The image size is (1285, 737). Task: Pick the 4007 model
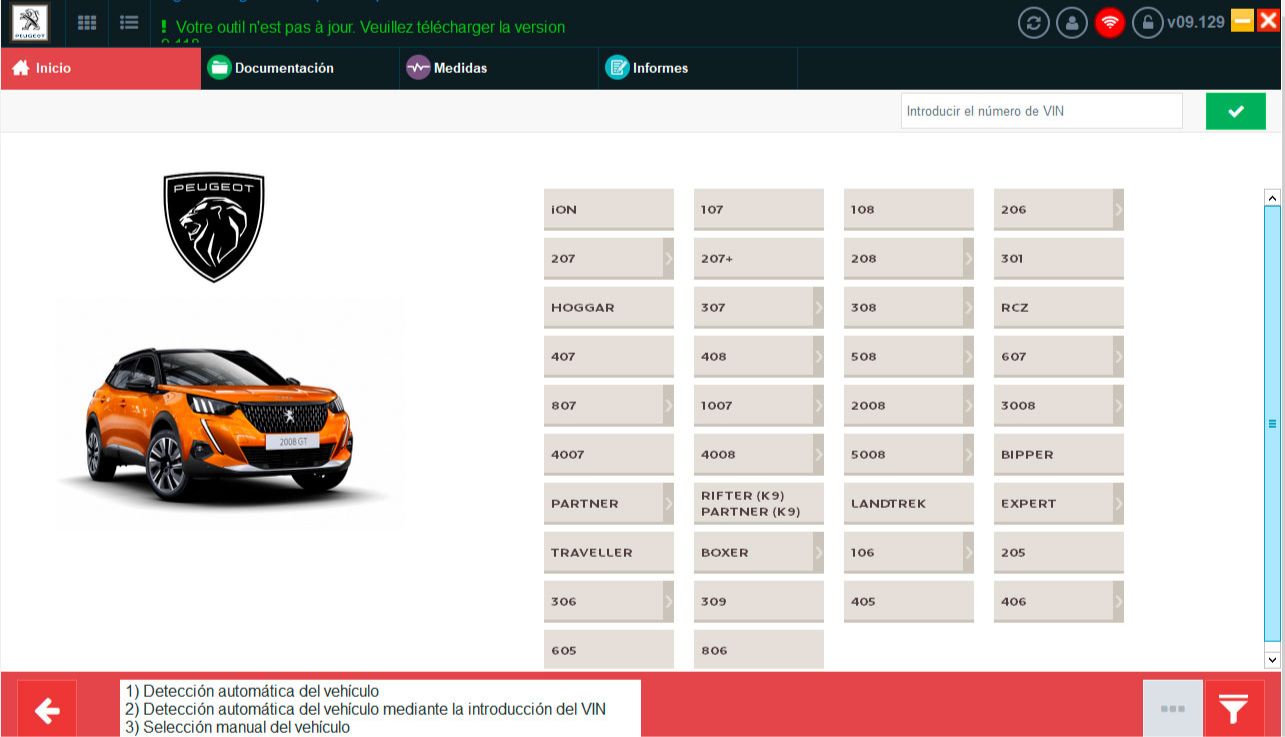coord(609,454)
